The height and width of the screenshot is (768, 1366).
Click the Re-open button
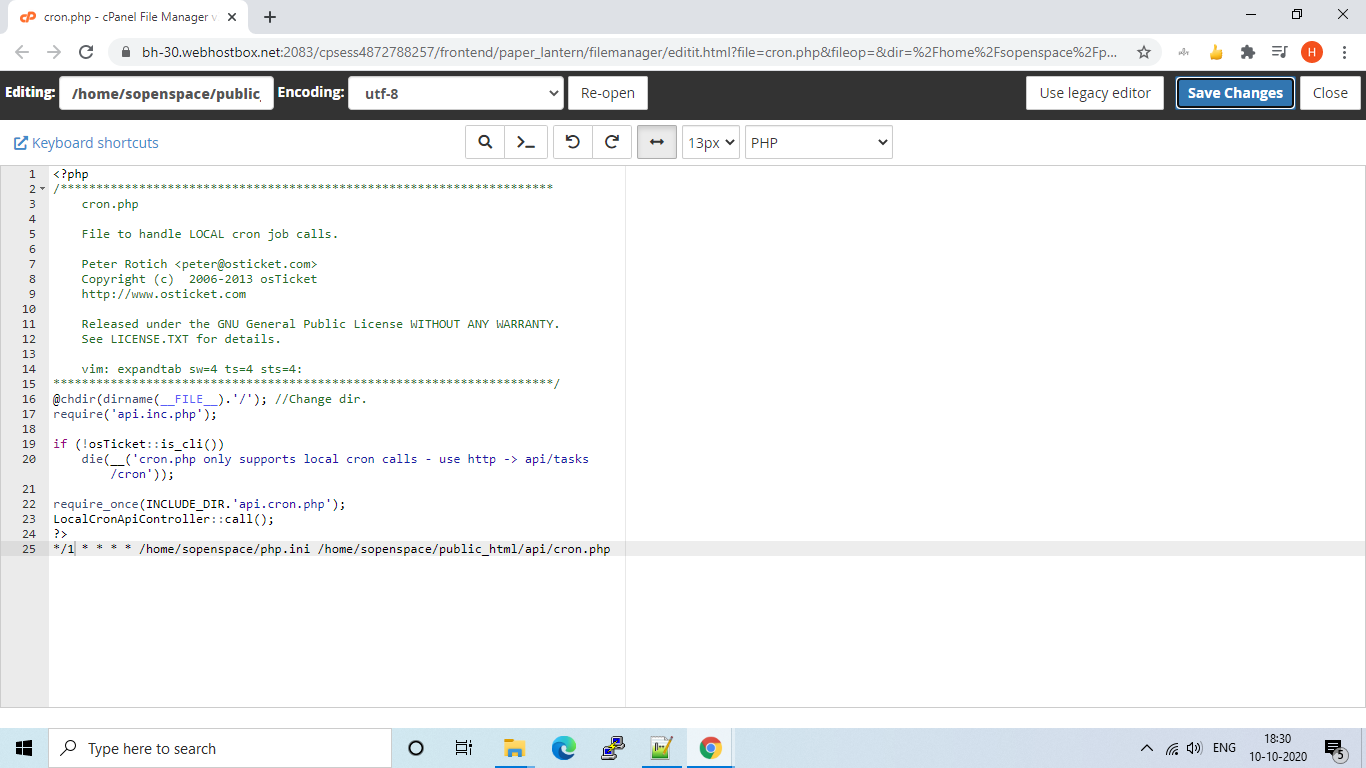[x=608, y=93]
